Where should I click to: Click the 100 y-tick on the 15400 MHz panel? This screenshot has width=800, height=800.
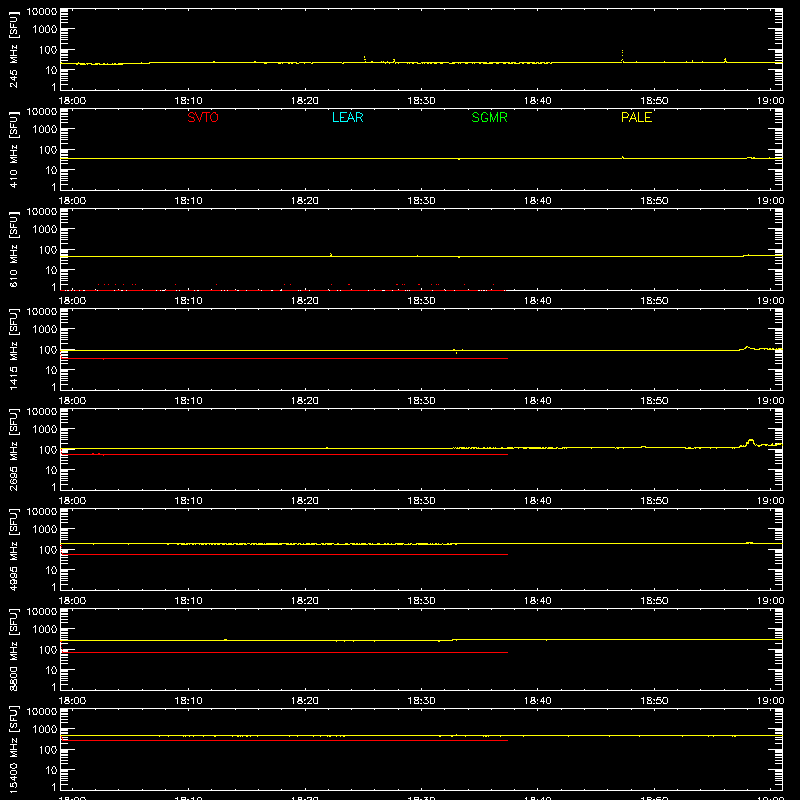pyautogui.click(x=48, y=750)
